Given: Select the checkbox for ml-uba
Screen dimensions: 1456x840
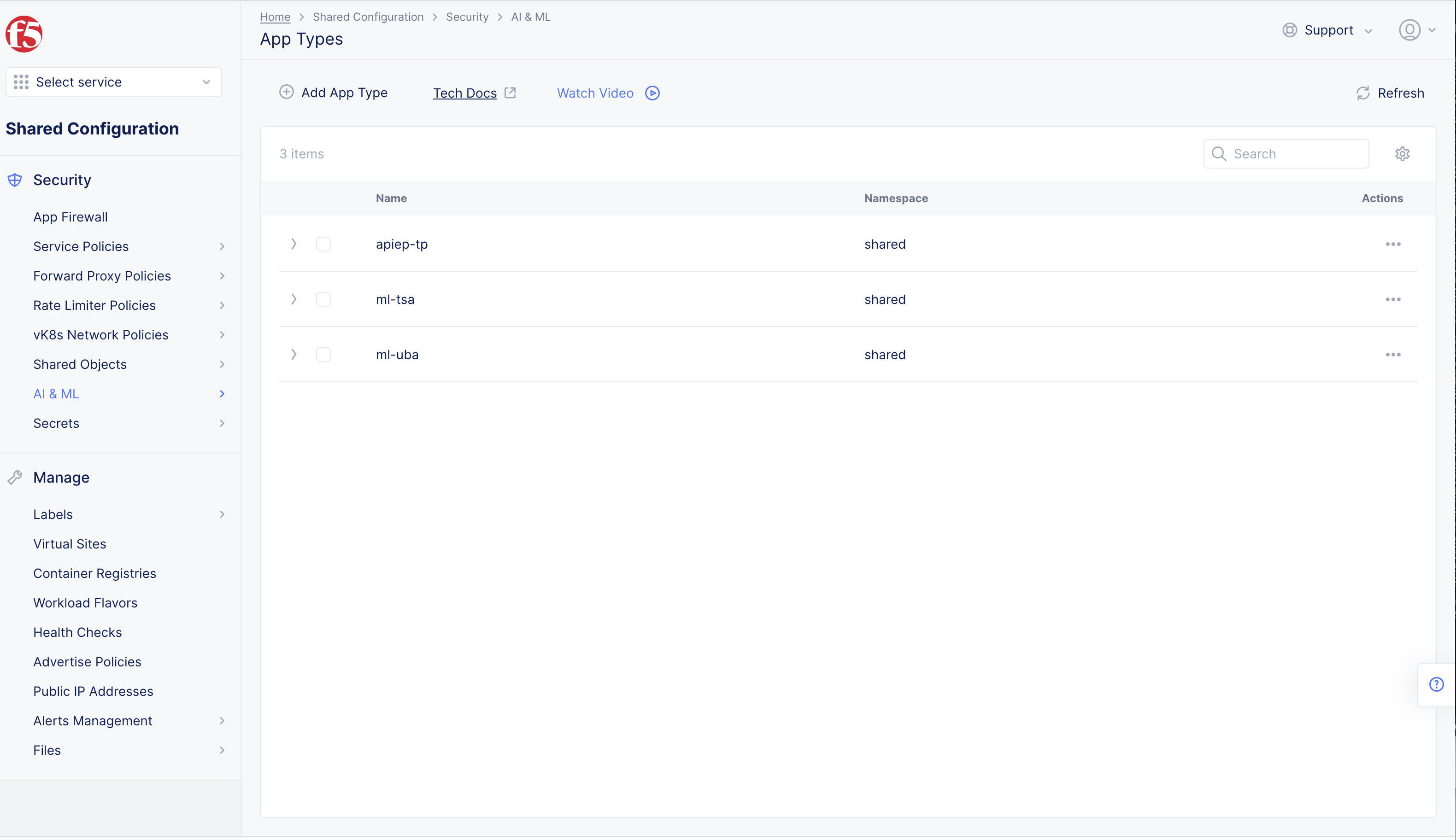Looking at the screenshot, I should [x=323, y=354].
